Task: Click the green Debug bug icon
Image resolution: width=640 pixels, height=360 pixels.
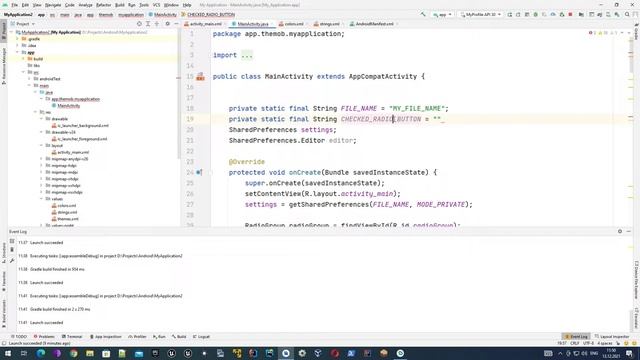Action: [536, 14]
